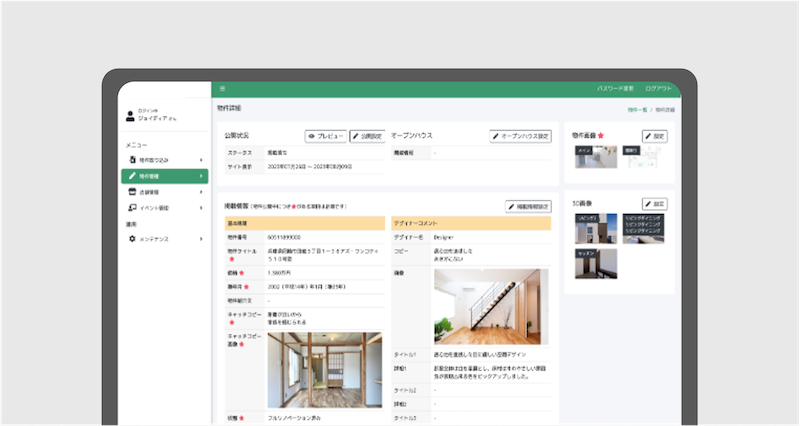Click the 物件詳細 page title

tap(229, 108)
